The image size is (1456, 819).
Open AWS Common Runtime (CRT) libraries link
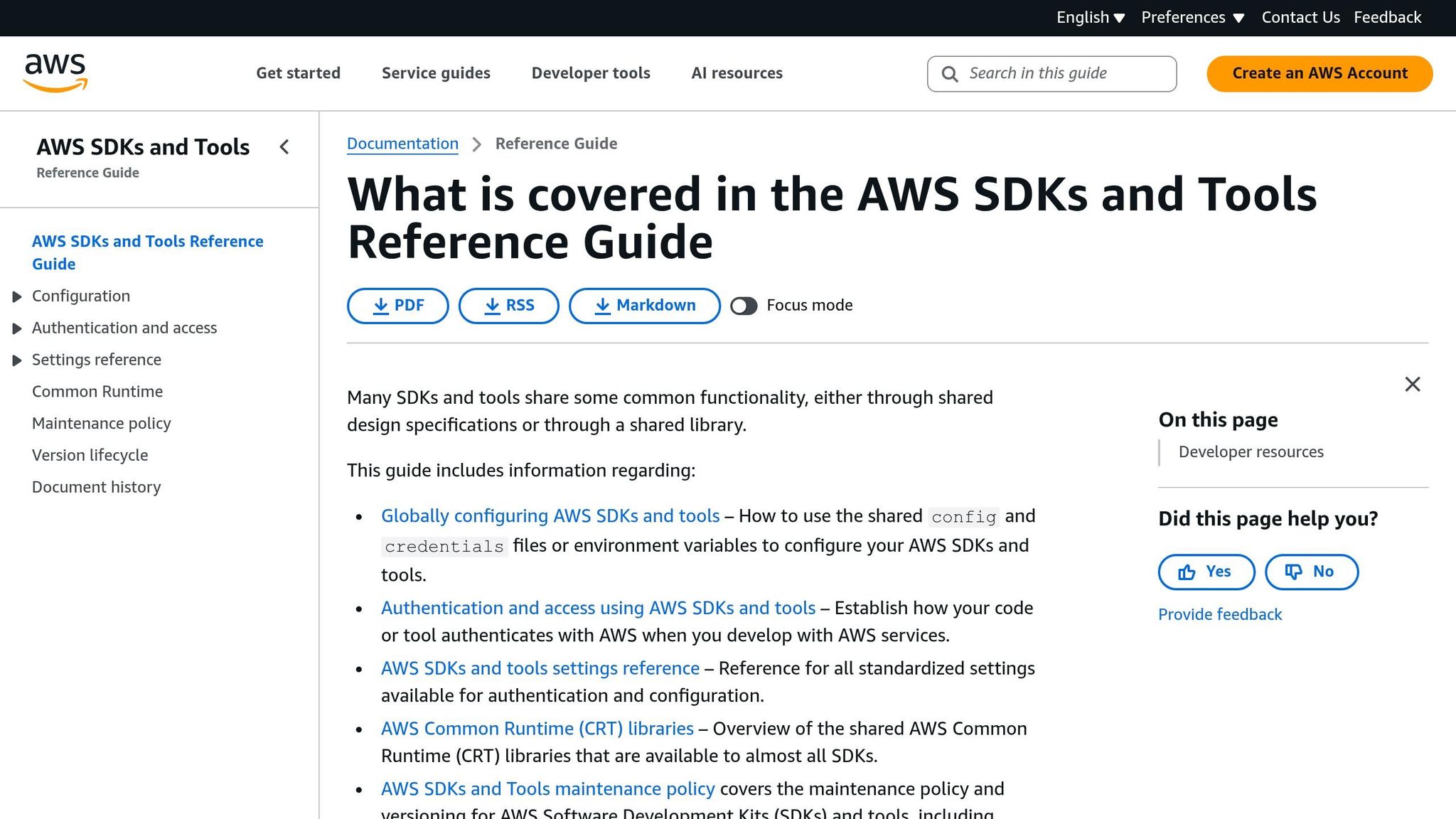[537, 729]
